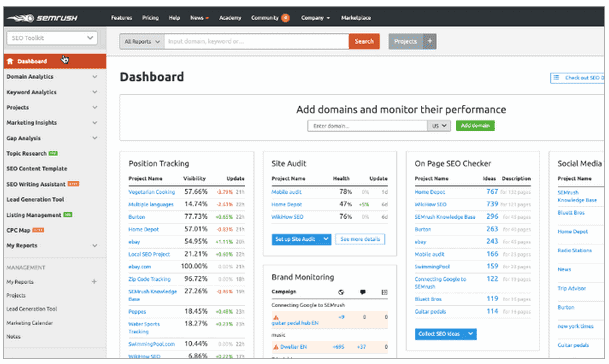This screenshot has height=364, width=609.
Task: Click the Enter domain input field
Action: tap(367, 126)
